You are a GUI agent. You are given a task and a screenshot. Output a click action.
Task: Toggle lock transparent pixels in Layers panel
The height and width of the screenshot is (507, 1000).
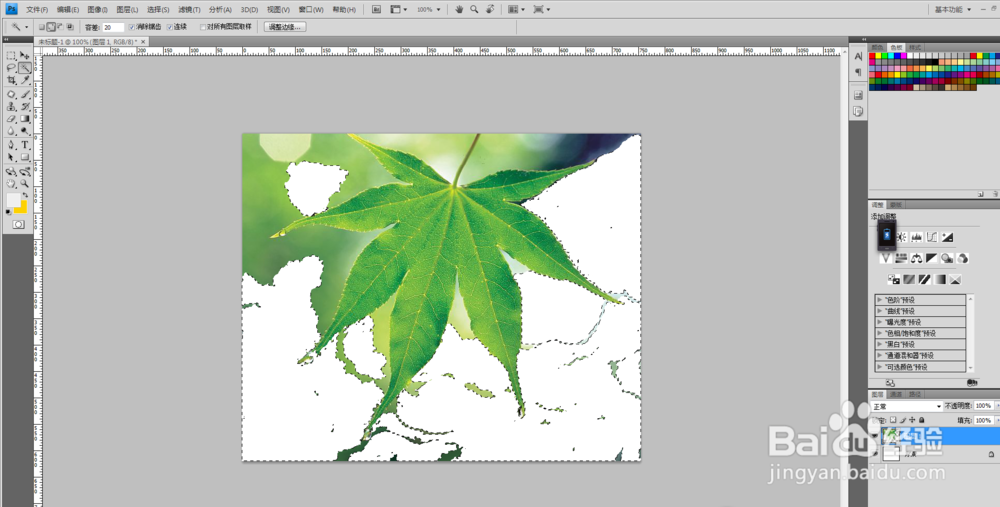[893, 420]
